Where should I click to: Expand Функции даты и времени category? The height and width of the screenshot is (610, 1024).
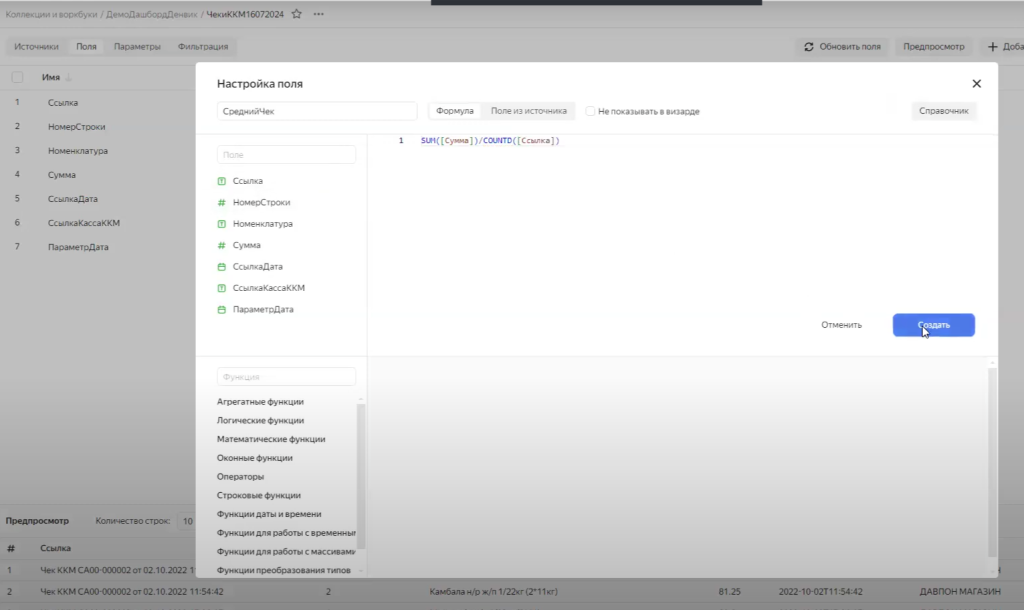[x=269, y=514]
